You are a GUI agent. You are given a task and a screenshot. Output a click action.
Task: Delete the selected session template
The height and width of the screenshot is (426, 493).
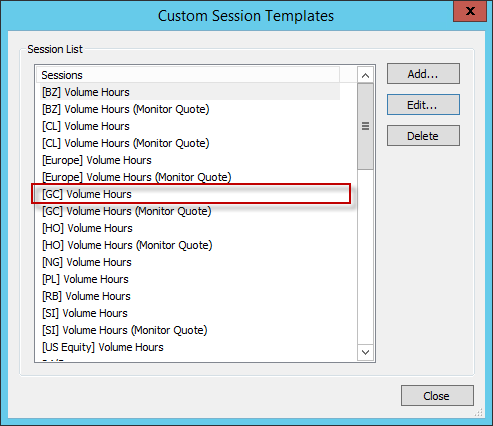click(423, 136)
